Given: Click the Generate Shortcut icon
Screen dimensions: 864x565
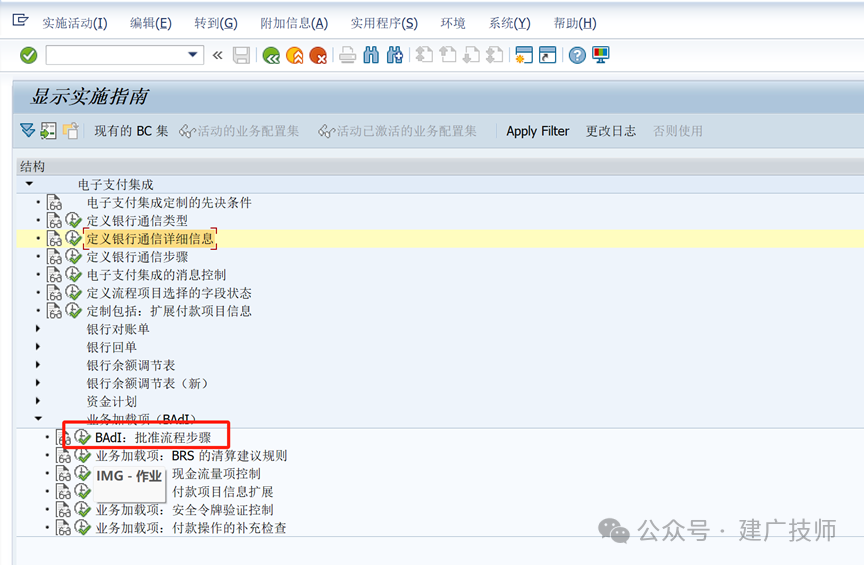Looking at the screenshot, I should point(547,55).
